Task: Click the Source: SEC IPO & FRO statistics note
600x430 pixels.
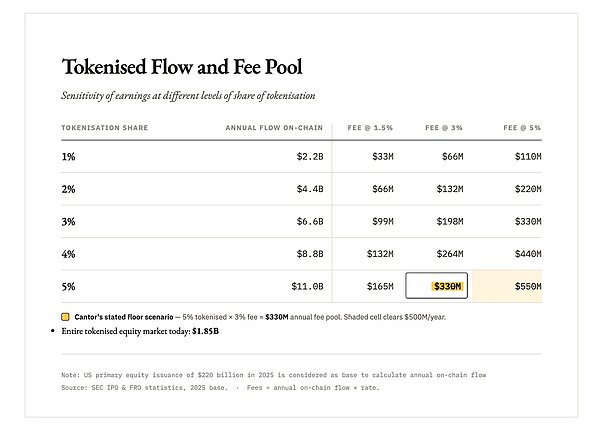Action: (145, 388)
